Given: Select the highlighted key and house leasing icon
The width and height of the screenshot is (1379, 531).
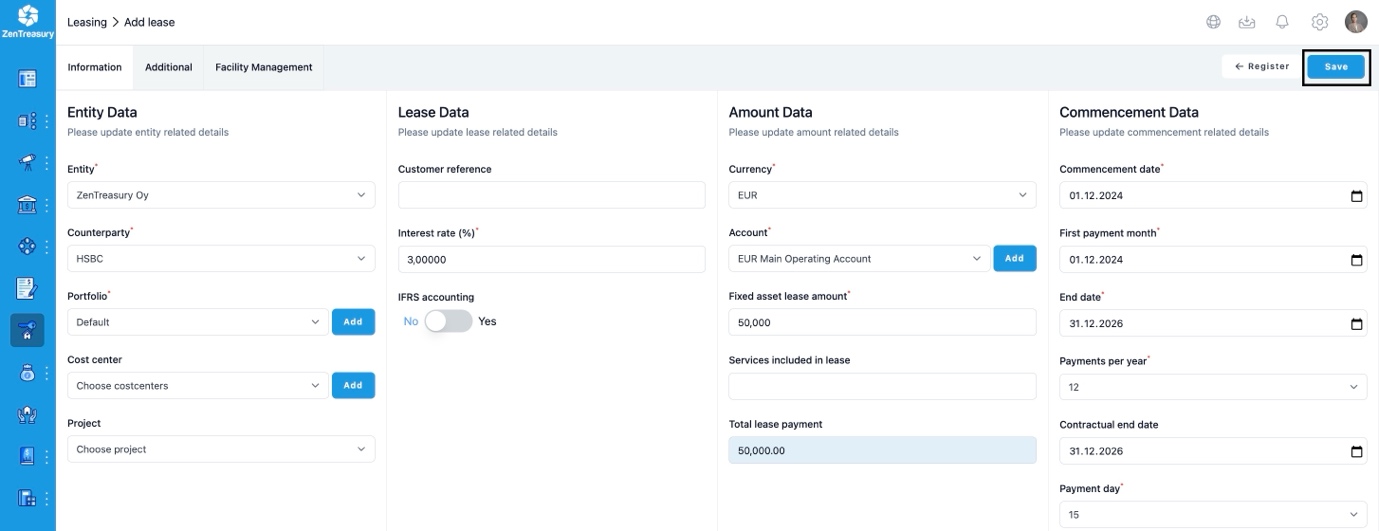Looking at the screenshot, I should click(x=28, y=330).
